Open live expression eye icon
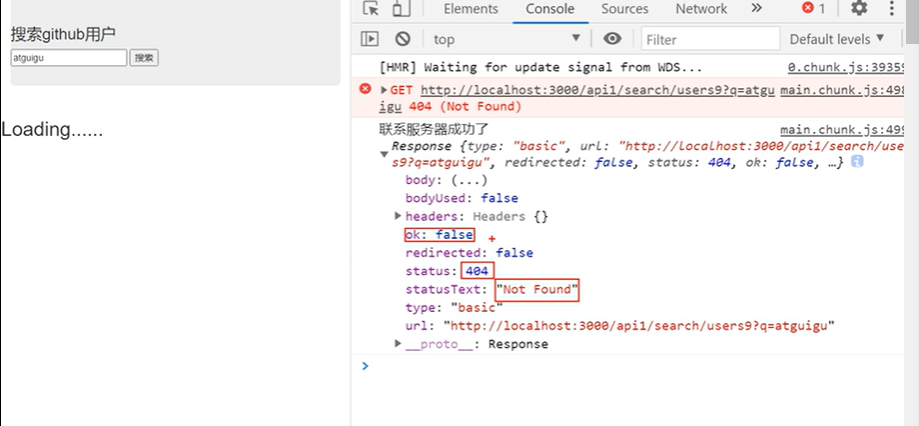This screenshot has height=426, width=919. (612, 39)
